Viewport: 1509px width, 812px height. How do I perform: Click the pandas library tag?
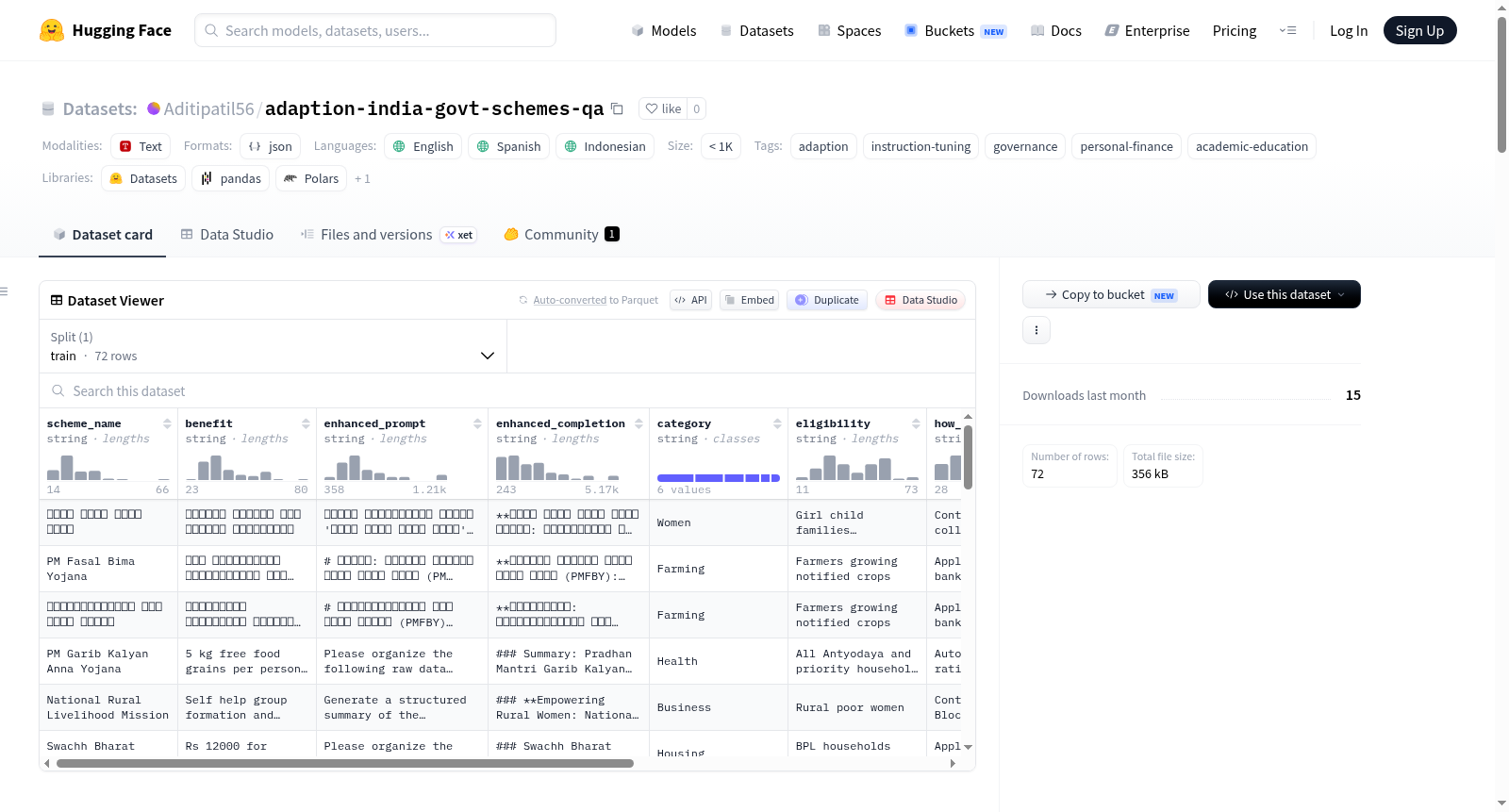coord(230,178)
